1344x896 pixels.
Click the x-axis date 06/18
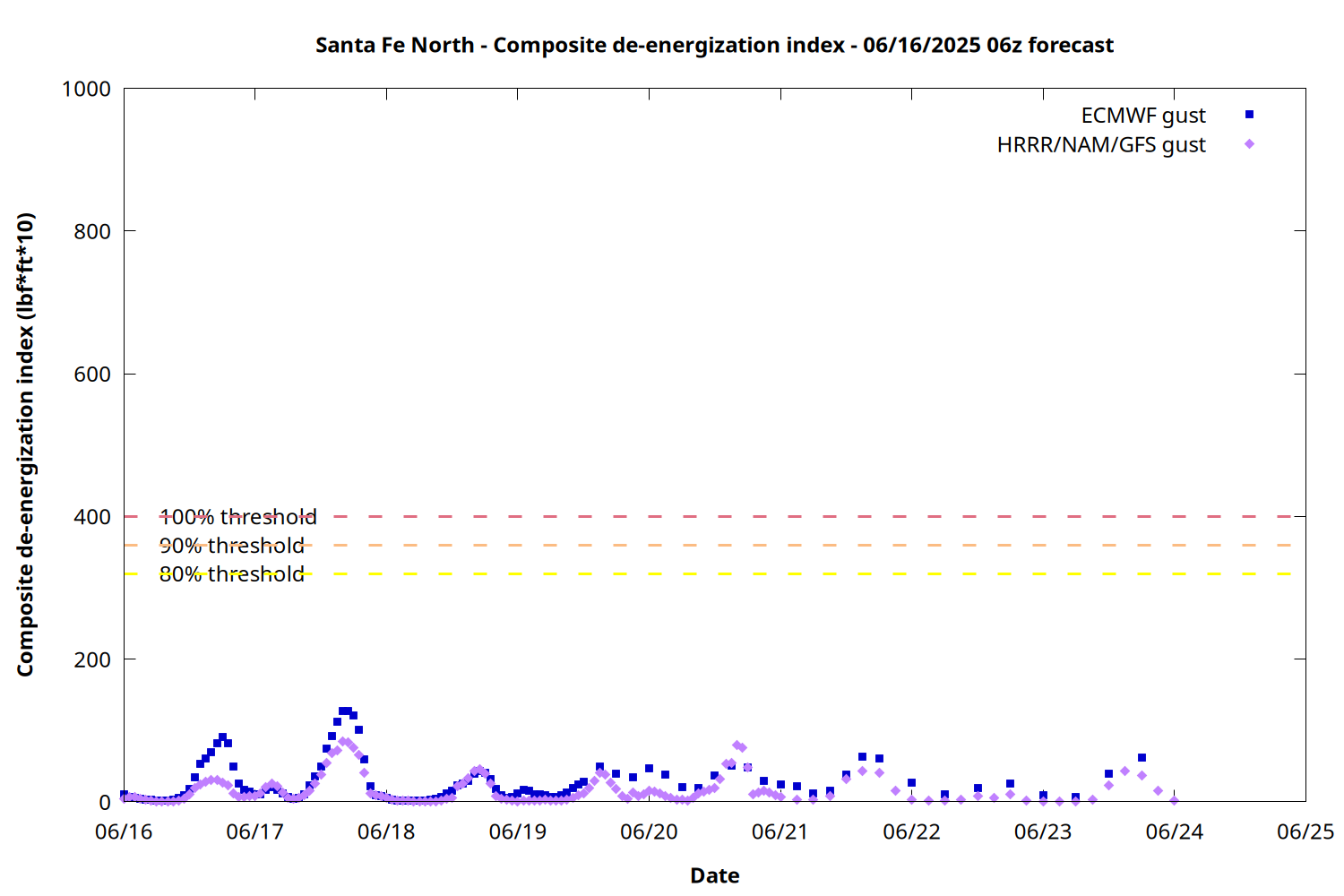[386, 831]
